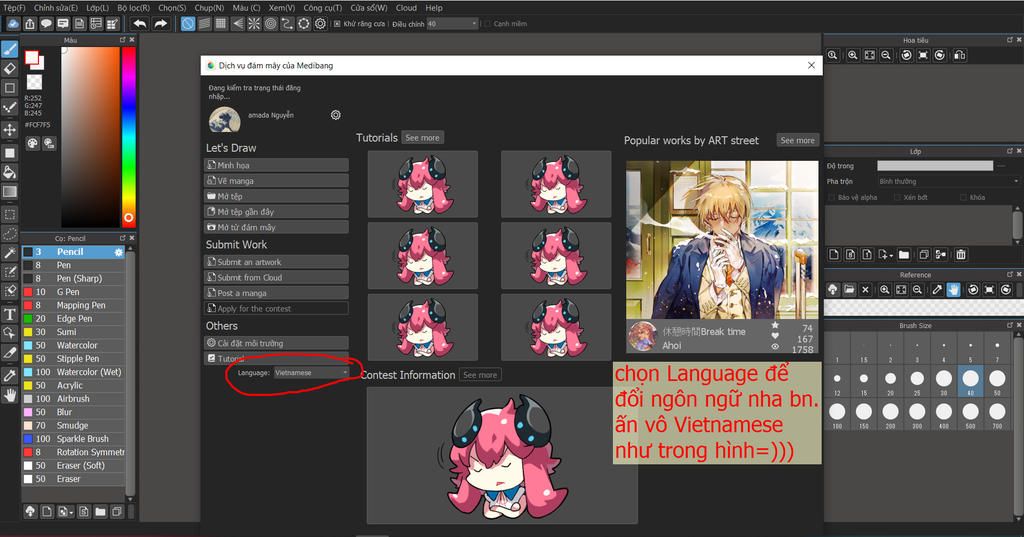The height and width of the screenshot is (537, 1024).
Task: Click See more next to Tutorials
Action: click(x=422, y=138)
